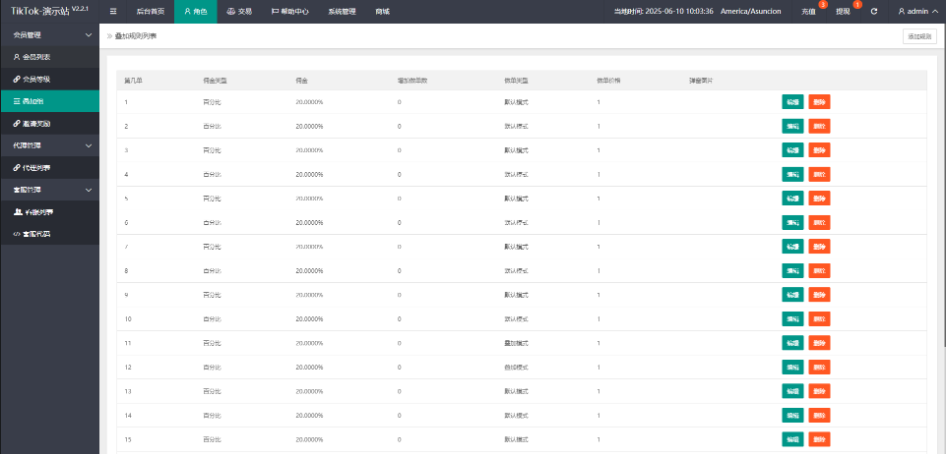Click the green edit button in row 9
Image resolution: width=946 pixels, height=454 pixels.
tap(793, 295)
